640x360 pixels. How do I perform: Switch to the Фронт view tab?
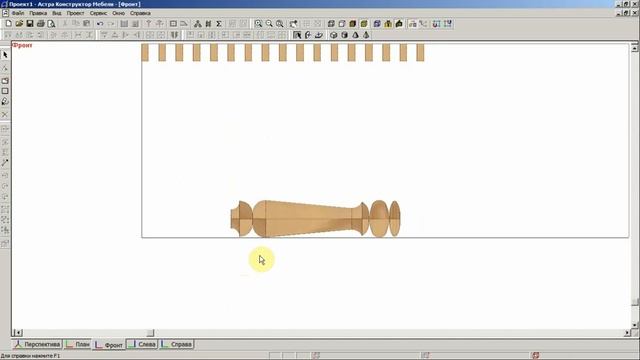[109, 345]
